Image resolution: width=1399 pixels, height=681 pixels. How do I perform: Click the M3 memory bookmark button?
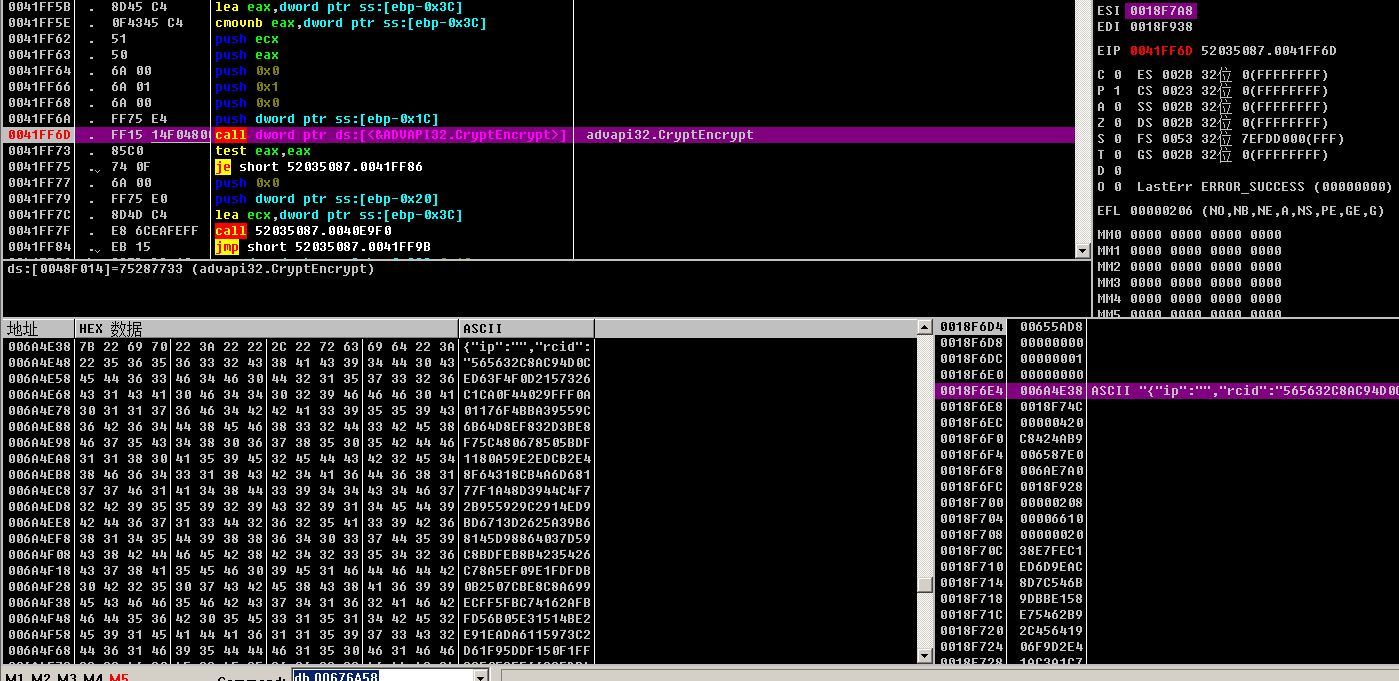[66, 677]
